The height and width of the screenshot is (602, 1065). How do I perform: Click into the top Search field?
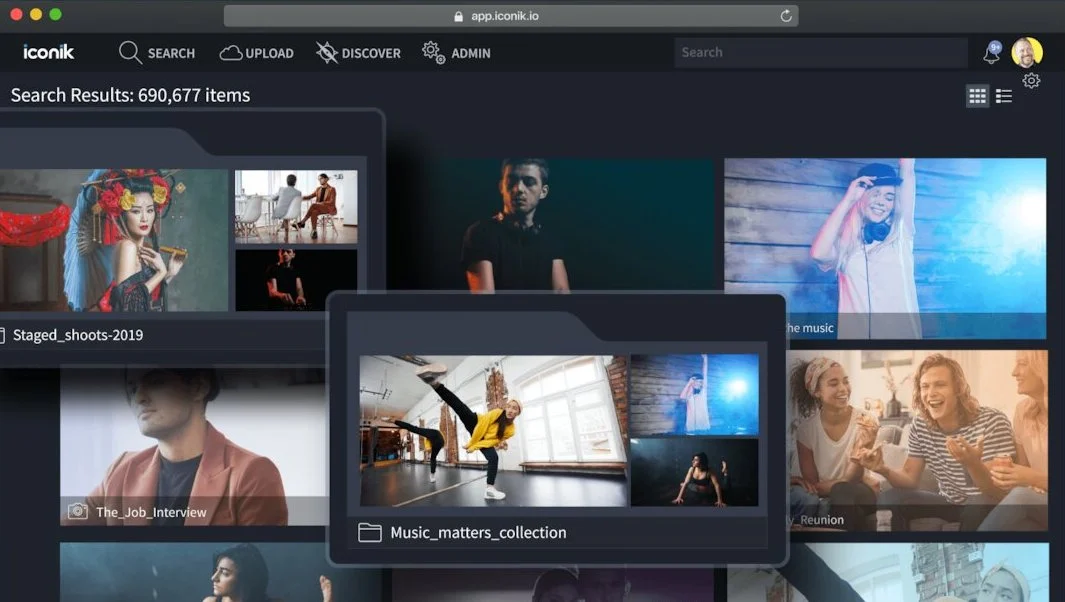click(x=820, y=52)
